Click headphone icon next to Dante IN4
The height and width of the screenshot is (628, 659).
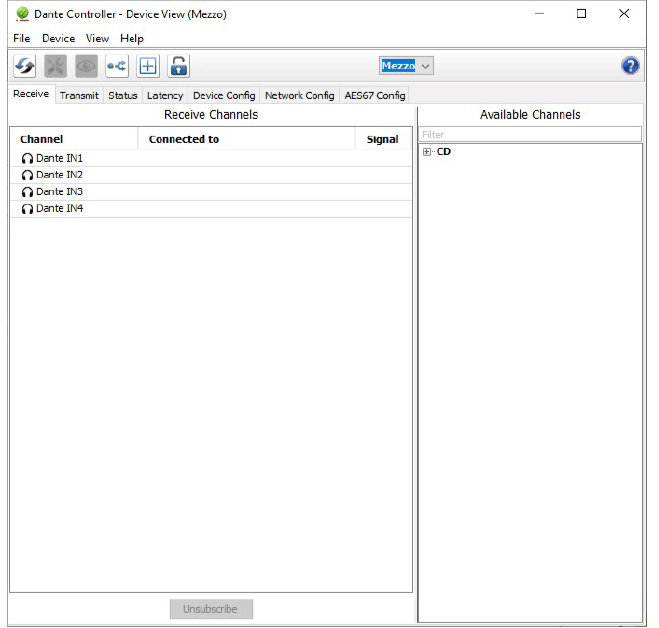[x=27, y=208]
